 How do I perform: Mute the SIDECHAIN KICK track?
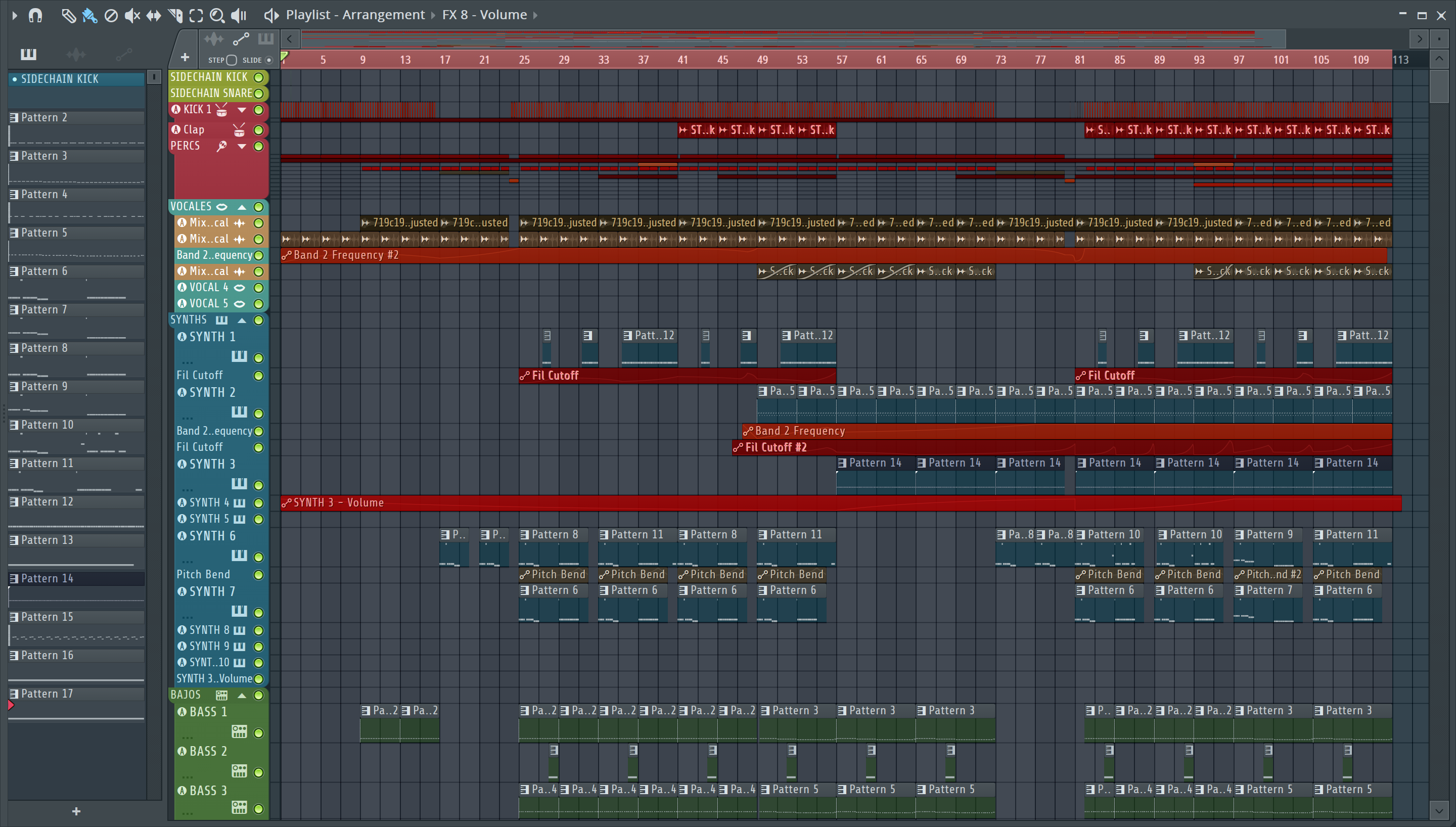258,77
